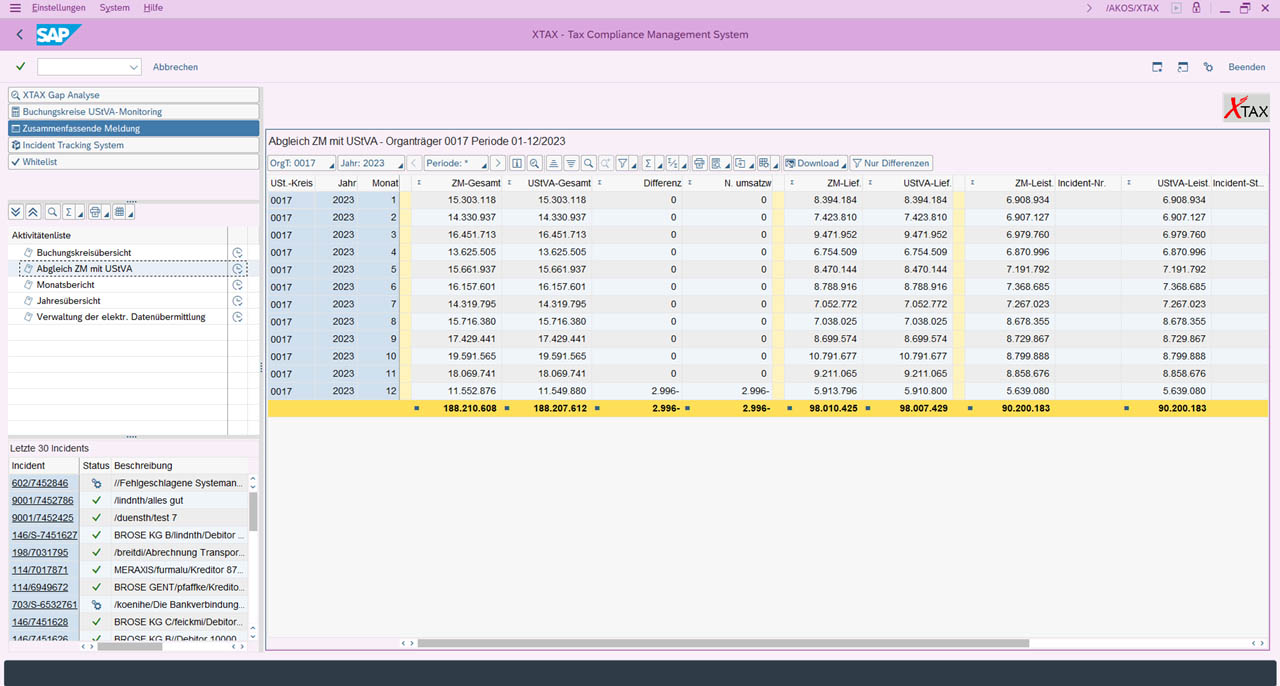Expand the activity print dropdown arrow
The width and height of the screenshot is (1280, 686).
click(106, 214)
